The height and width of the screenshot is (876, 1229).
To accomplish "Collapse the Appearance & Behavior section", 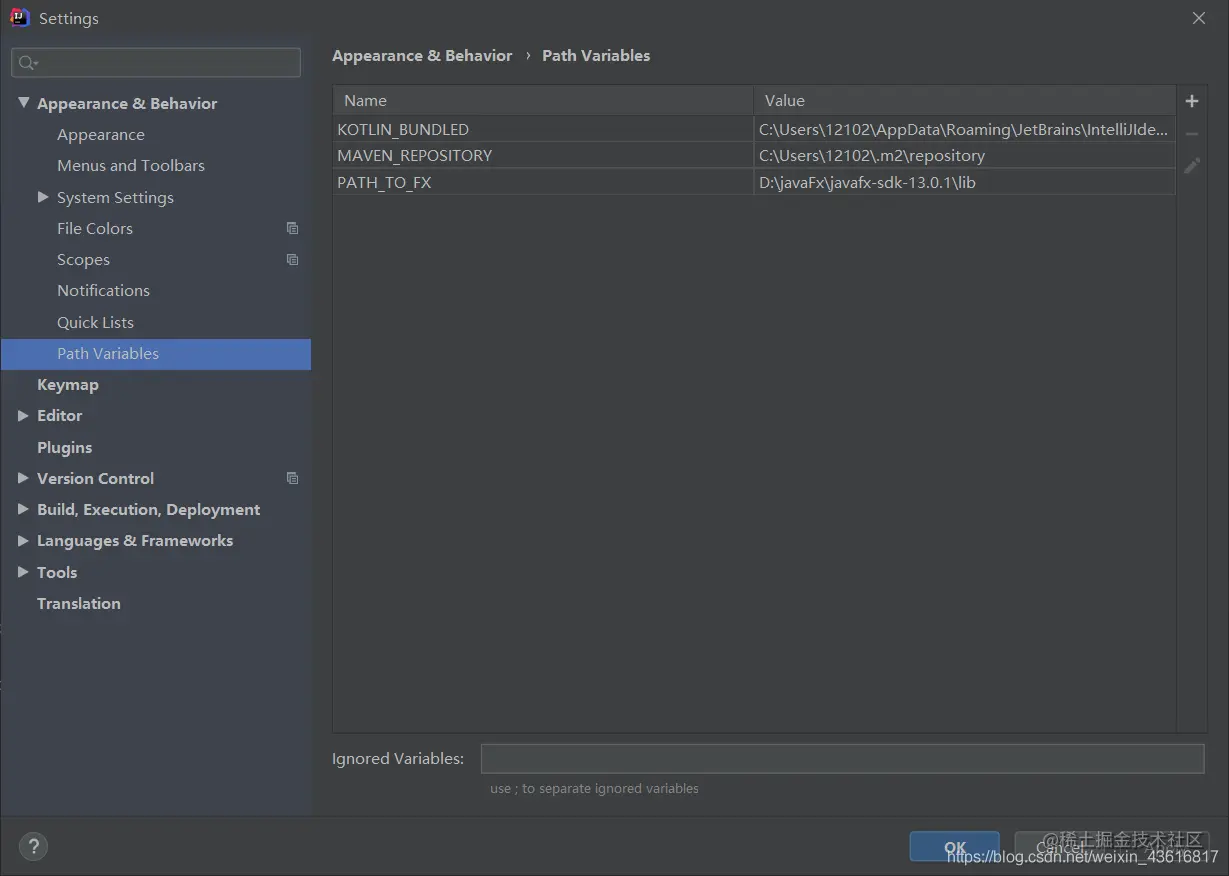I will coord(23,103).
